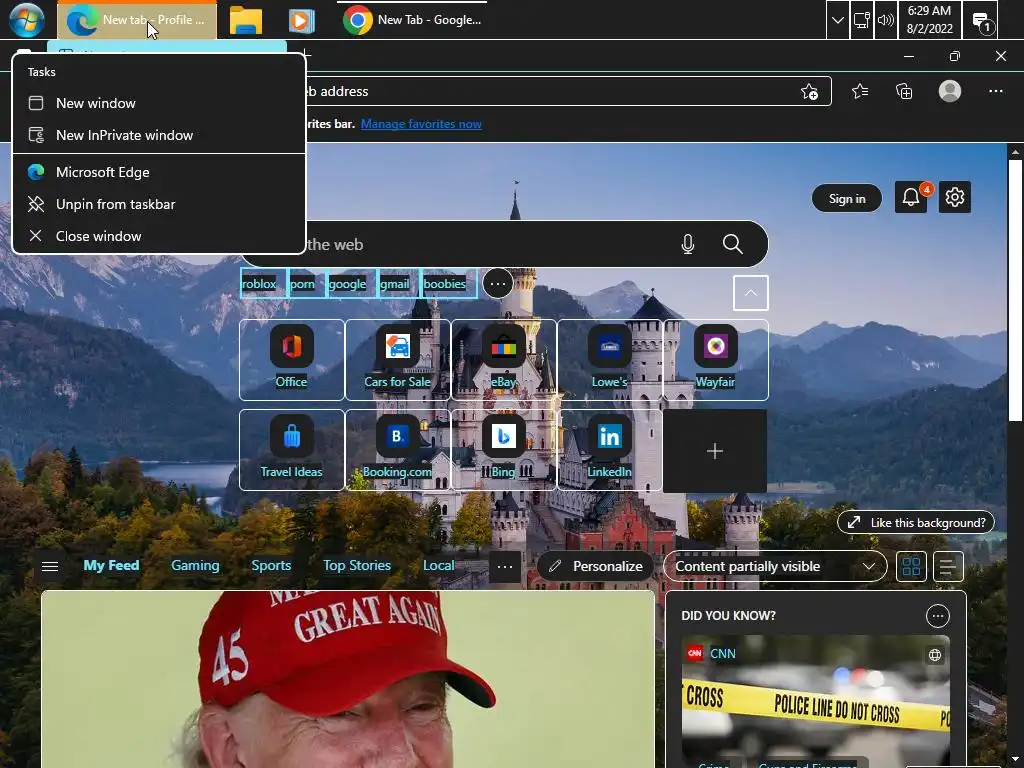Add a new quick link plus tile
This screenshot has height=768, width=1024.
tap(715, 451)
